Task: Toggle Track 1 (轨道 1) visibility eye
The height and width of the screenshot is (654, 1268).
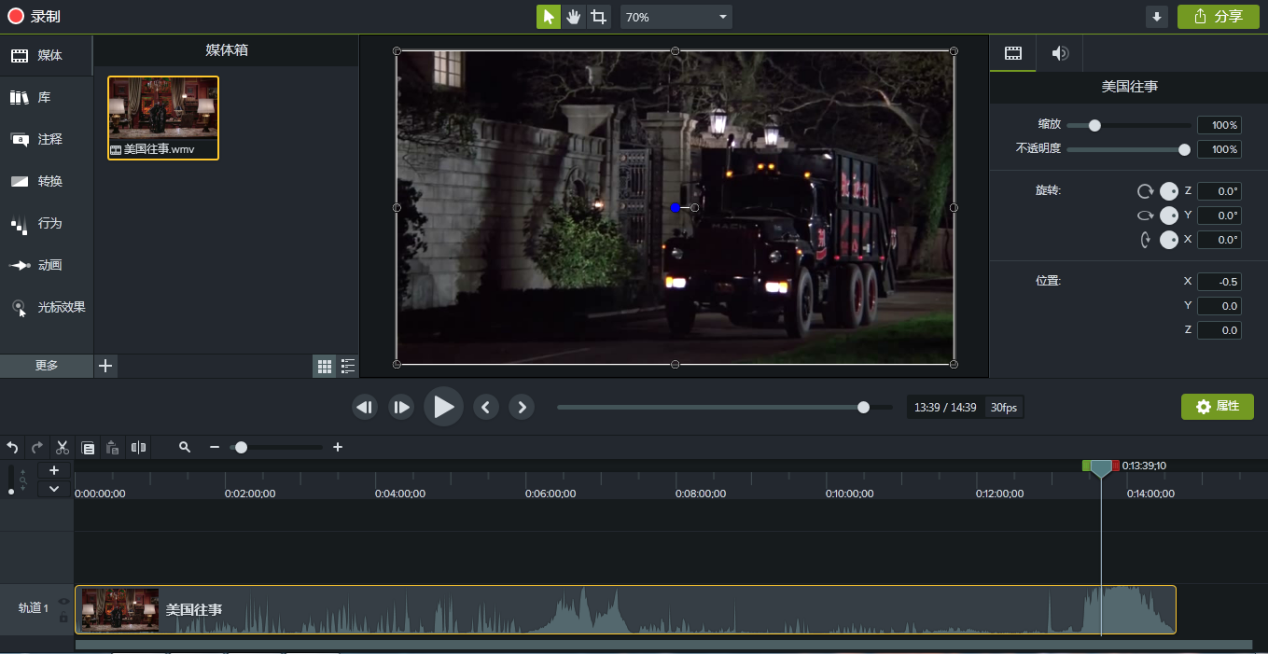Action: coord(64,601)
